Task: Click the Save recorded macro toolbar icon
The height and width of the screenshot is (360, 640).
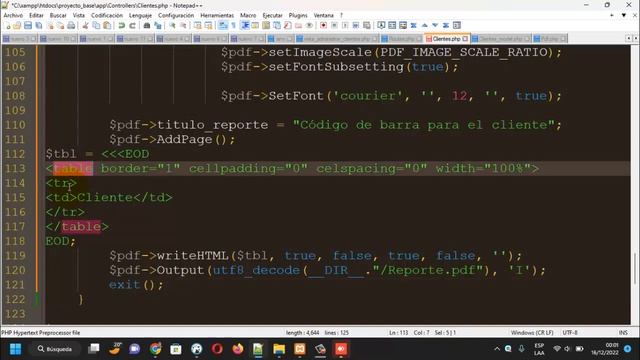Action: tap(367, 26)
